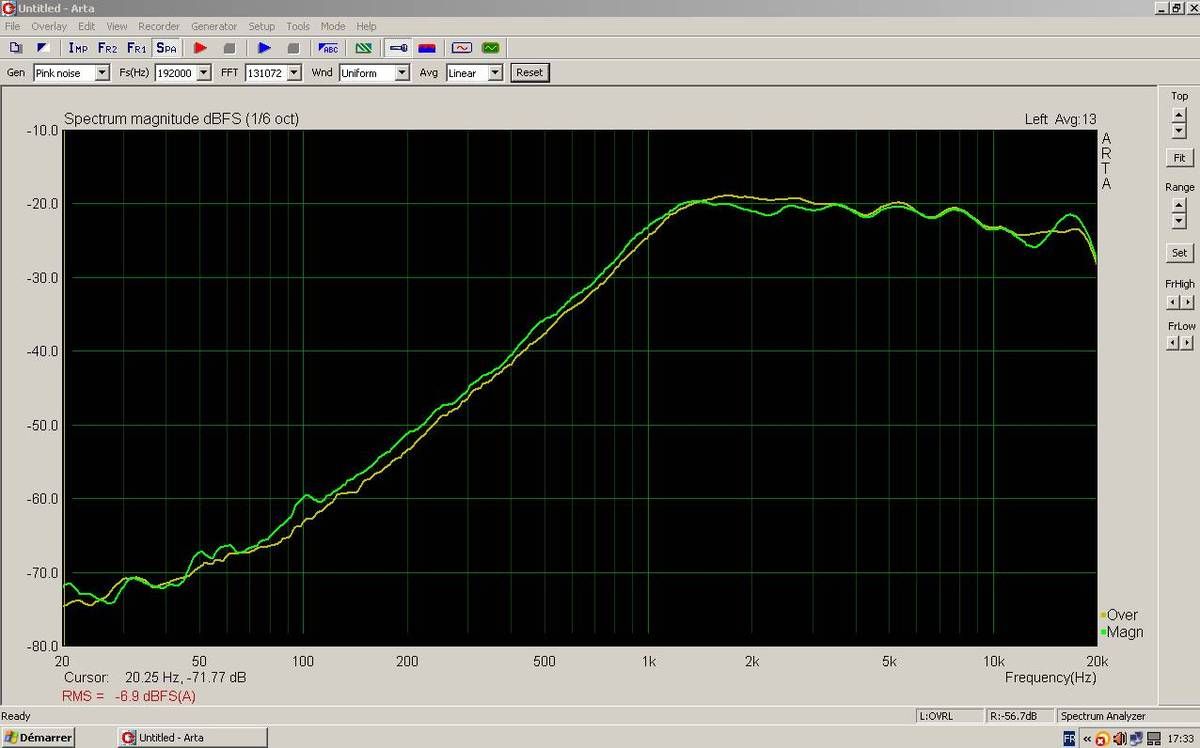Screen dimensions: 1200x748
Task: Click the R:-56.7dB status bar indicator
Action: point(1019,716)
